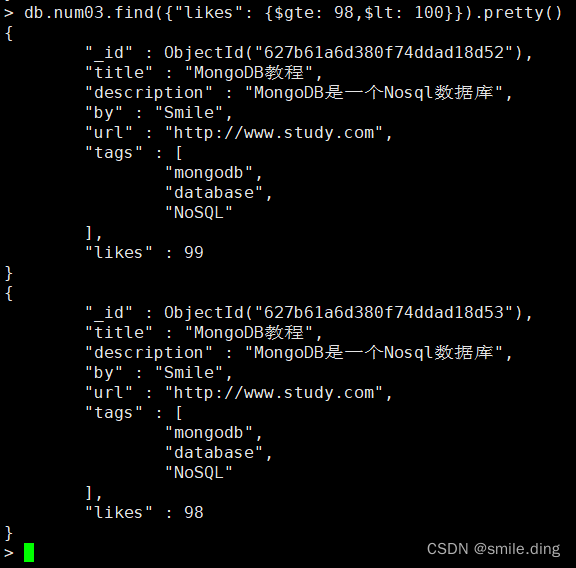
Task: Click the first "Smile" author value
Action: 189,112
